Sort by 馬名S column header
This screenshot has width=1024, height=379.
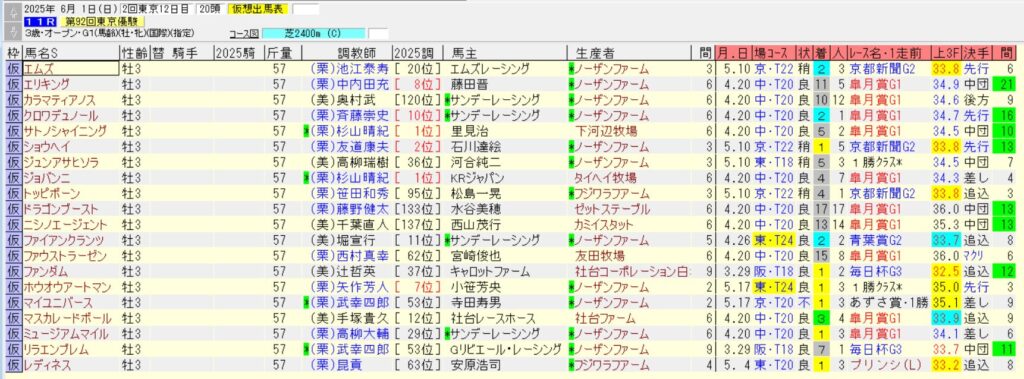point(70,53)
